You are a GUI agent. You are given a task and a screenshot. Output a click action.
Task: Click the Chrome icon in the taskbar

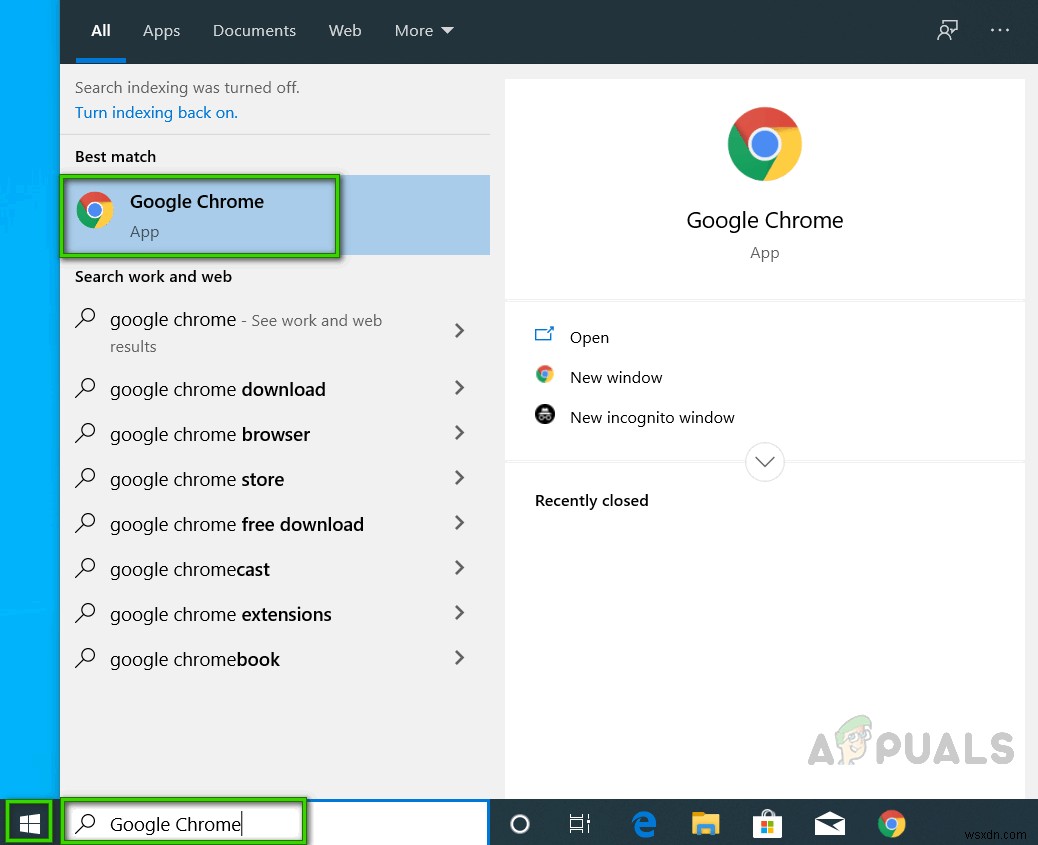point(891,824)
